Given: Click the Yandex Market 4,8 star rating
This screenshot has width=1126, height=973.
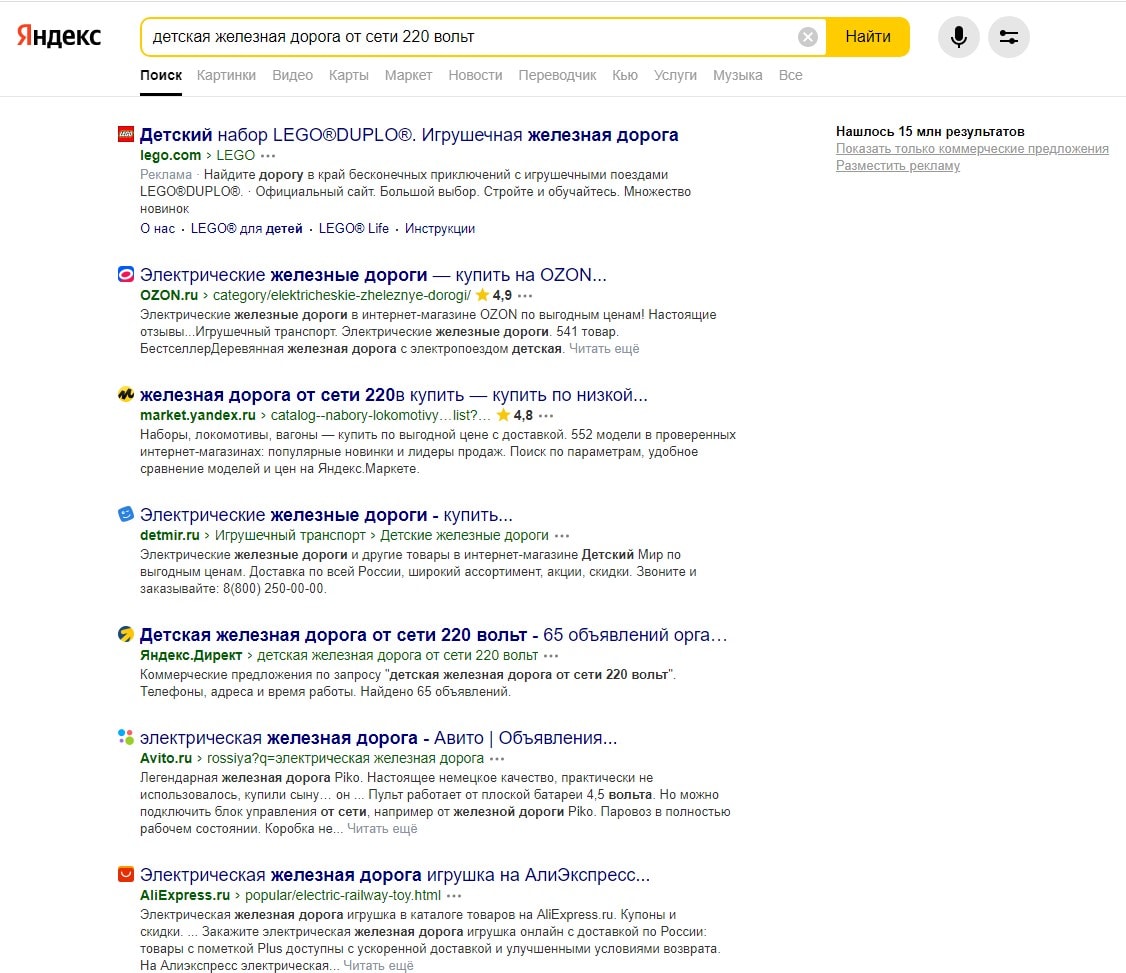Looking at the screenshot, I should pos(514,415).
